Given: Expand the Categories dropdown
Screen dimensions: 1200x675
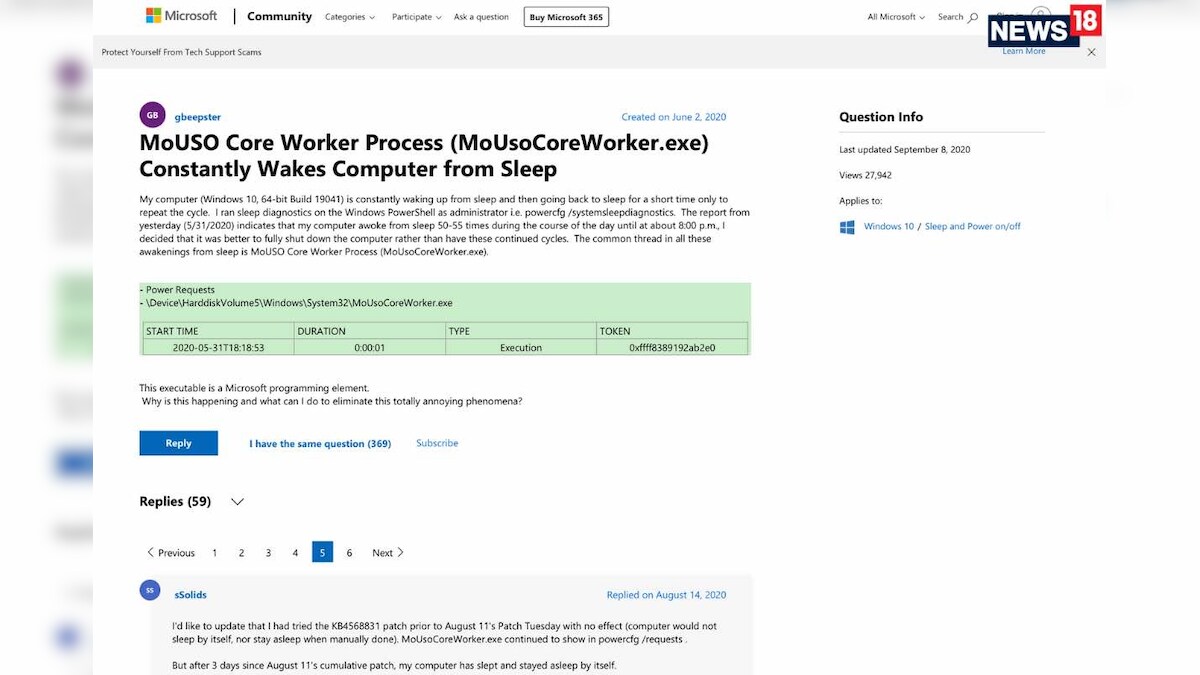Looking at the screenshot, I should tap(350, 17).
